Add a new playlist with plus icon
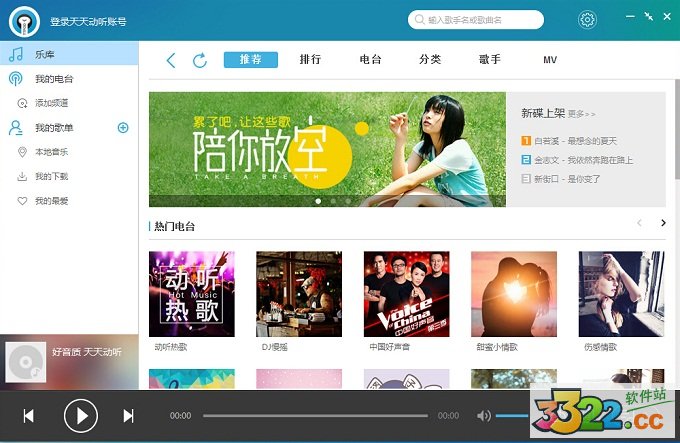The width and height of the screenshot is (680, 443). [123, 127]
